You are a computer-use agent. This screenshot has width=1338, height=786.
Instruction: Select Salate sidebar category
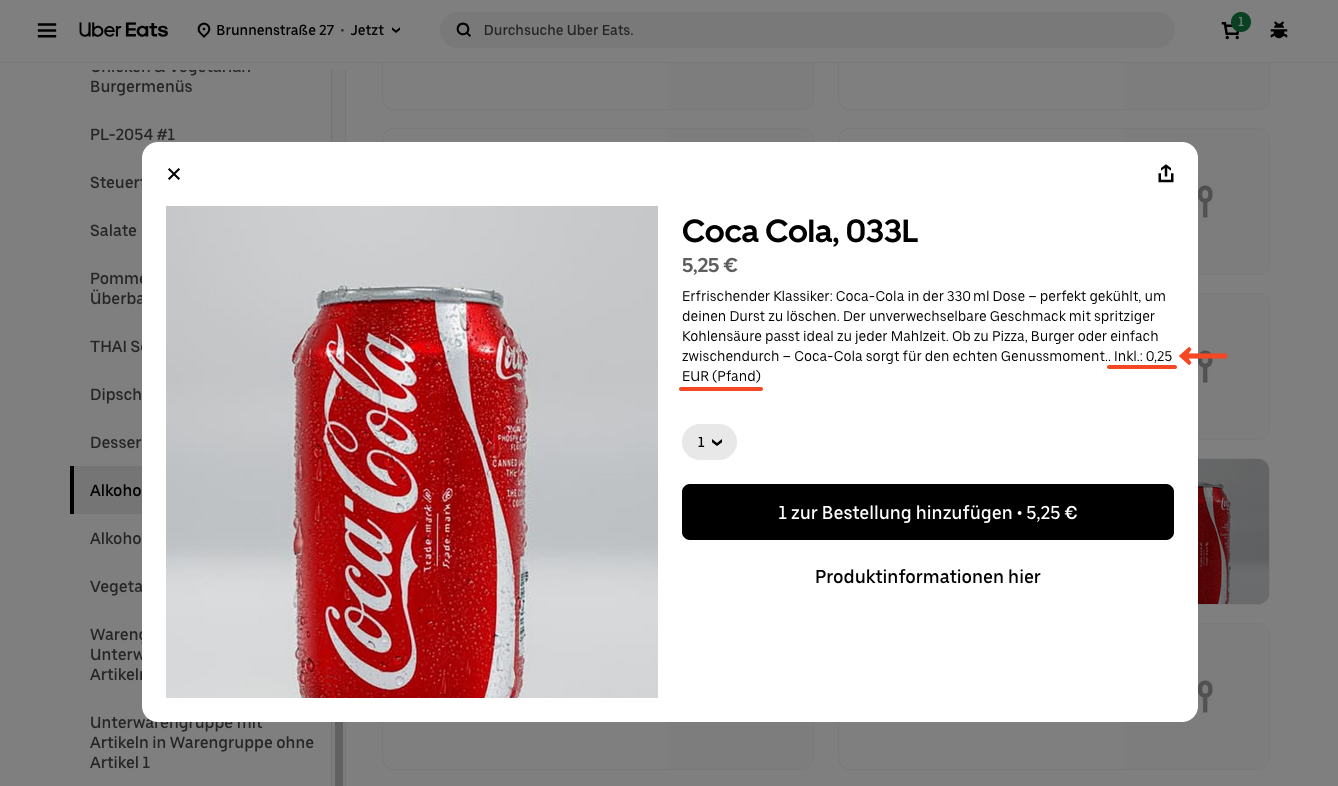pos(113,230)
